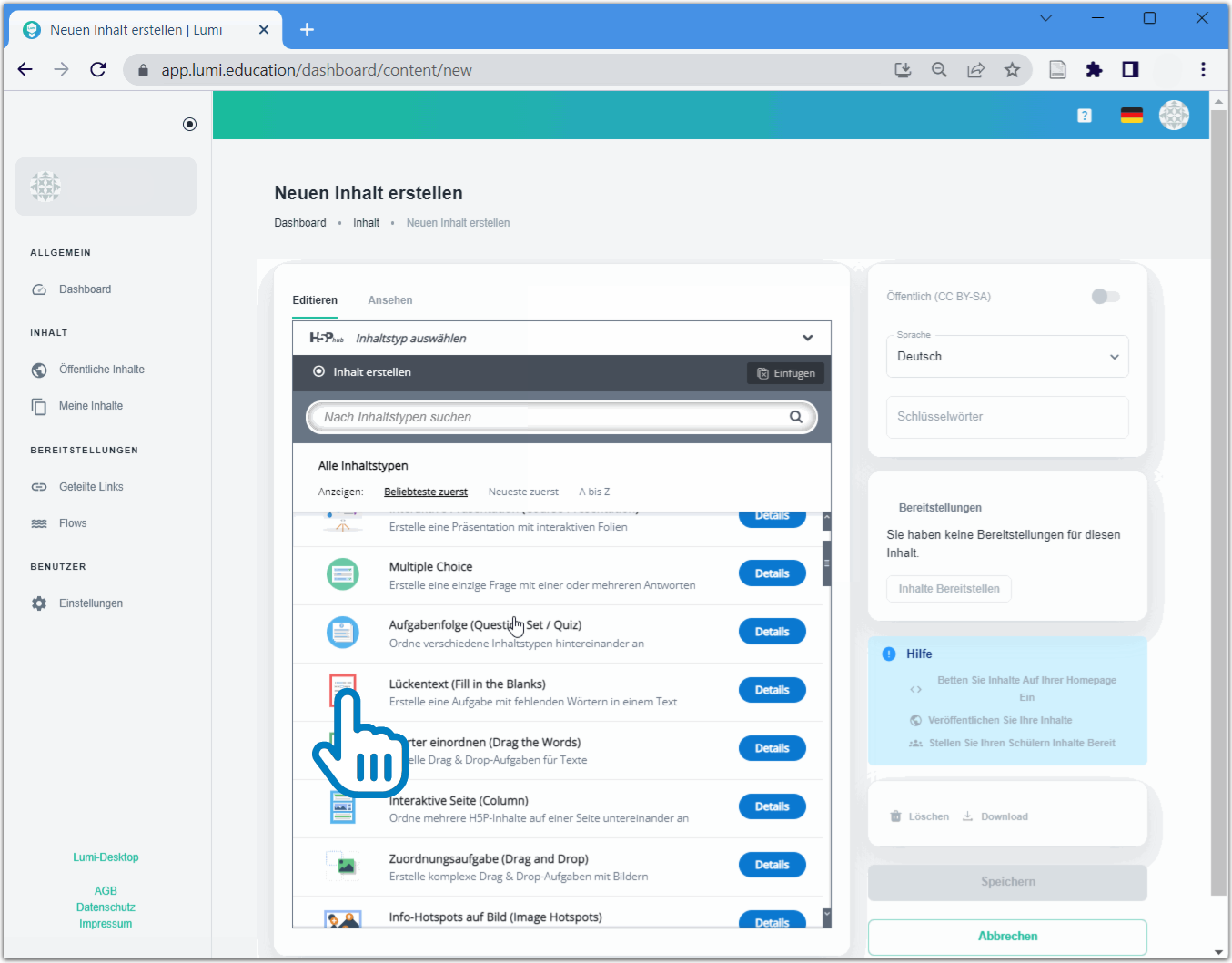The width and height of the screenshot is (1232, 963).
Task: Click the Multiple Choice content type icon
Action: click(x=343, y=574)
